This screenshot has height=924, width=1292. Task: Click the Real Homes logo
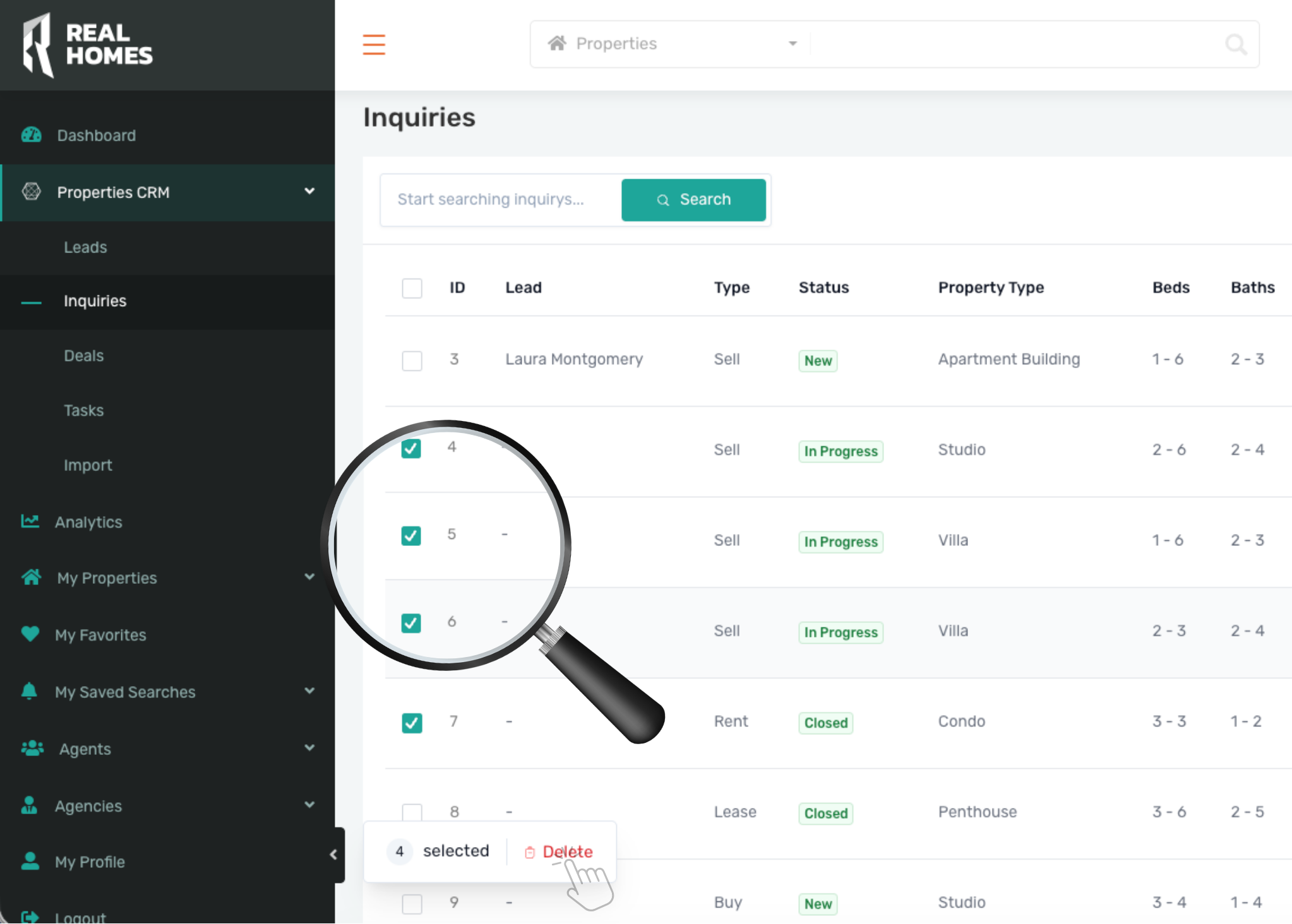[x=88, y=45]
